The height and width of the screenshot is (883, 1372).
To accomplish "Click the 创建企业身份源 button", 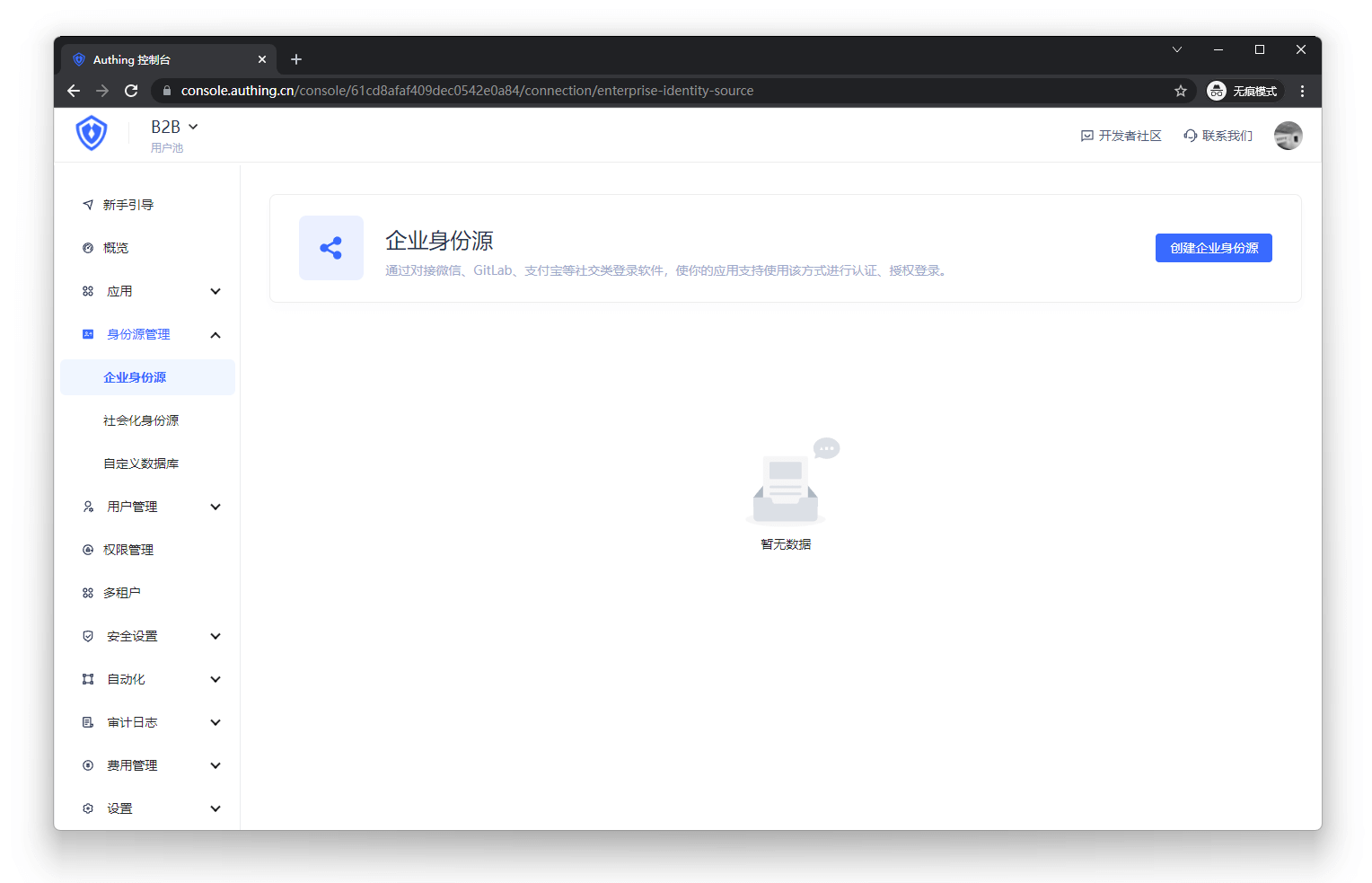I will point(1213,248).
